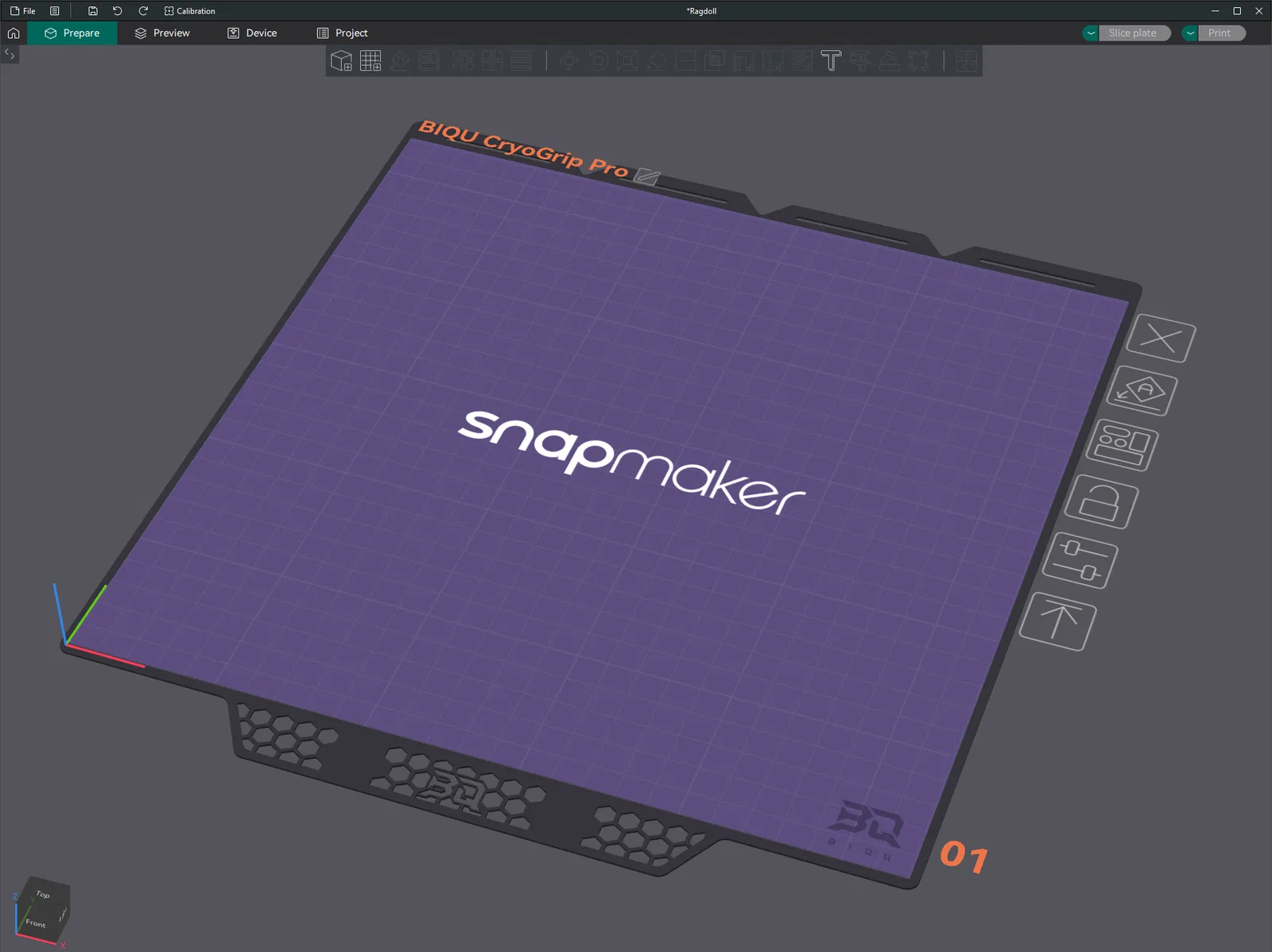1272x952 pixels.
Task: Click the Auto orient toolbar icon
Action: coord(400,61)
